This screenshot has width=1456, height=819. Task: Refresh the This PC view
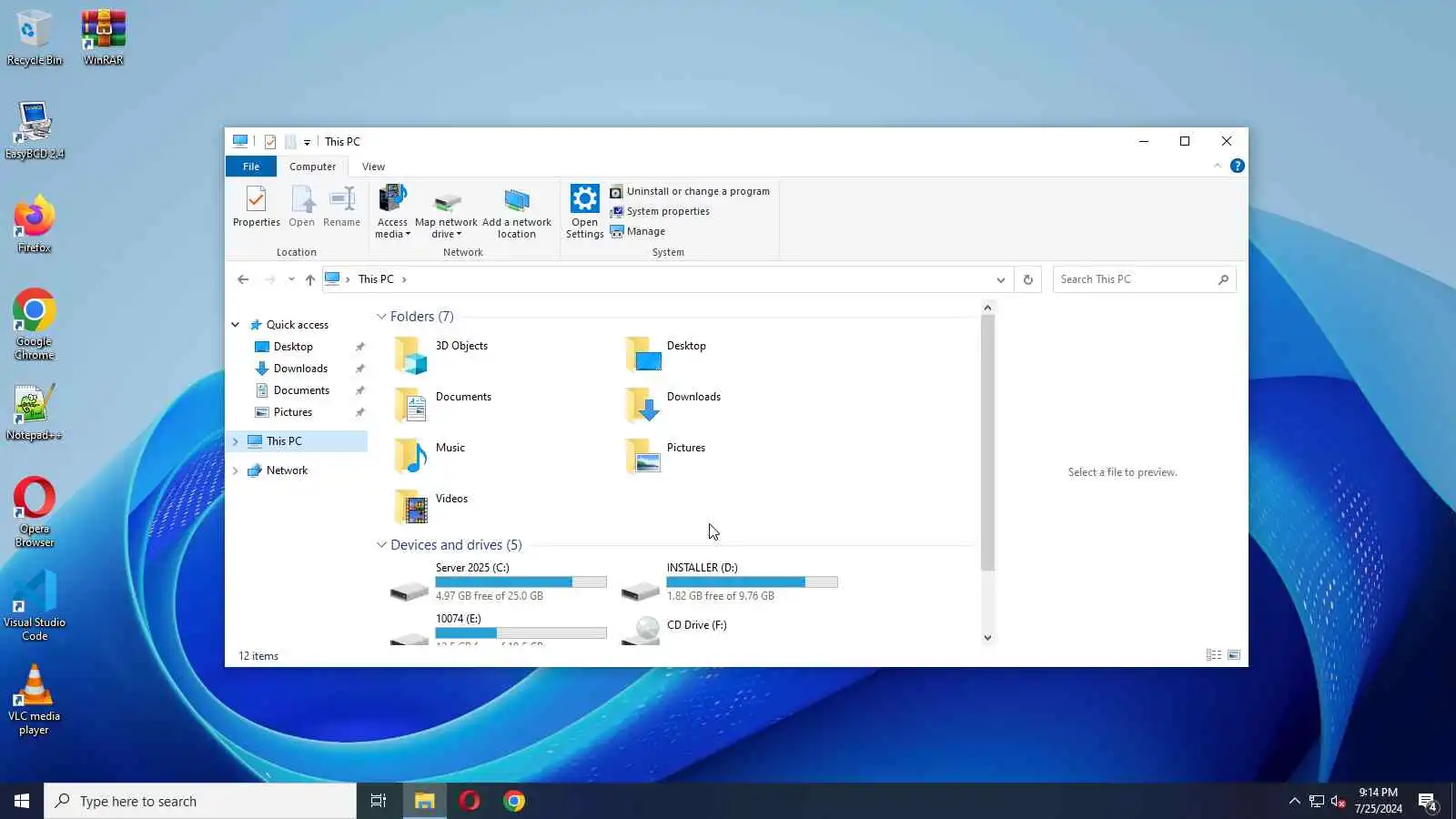pyautogui.click(x=1028, y=279)
